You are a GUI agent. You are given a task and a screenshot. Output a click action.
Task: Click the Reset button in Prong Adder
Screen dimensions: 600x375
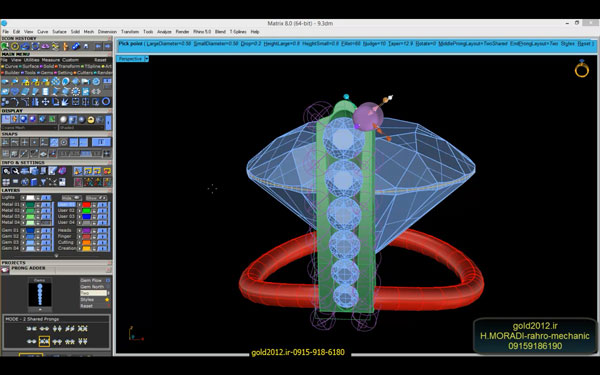pos(95,306)
